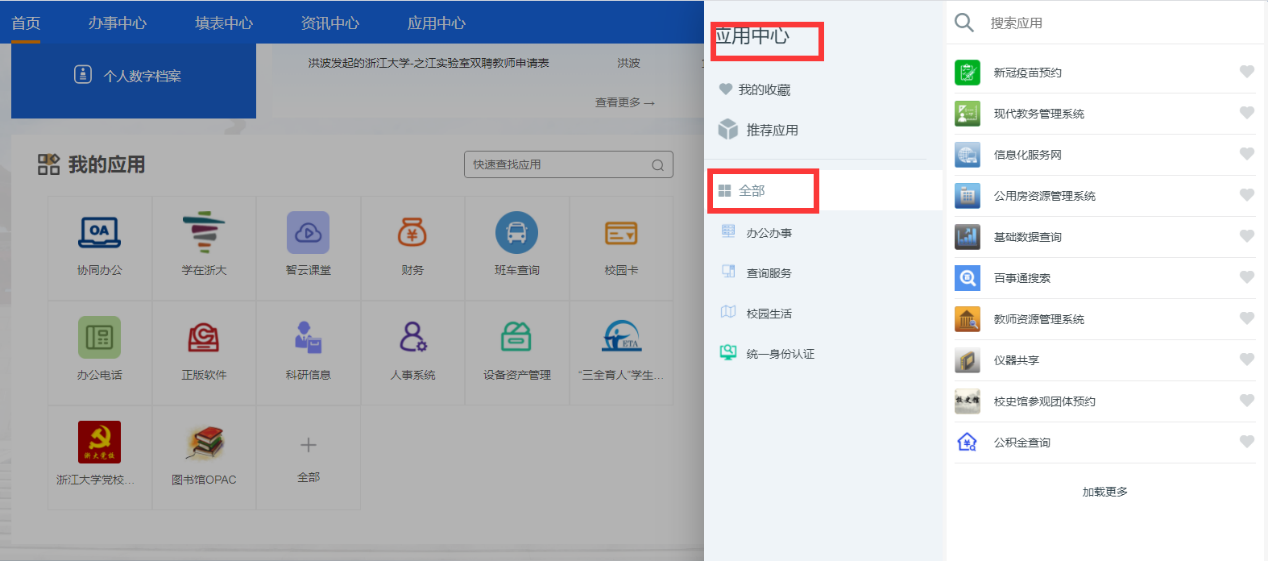Open the 正版软件 app icon
Screen dimensions: 1268x561
pos(204,337)
